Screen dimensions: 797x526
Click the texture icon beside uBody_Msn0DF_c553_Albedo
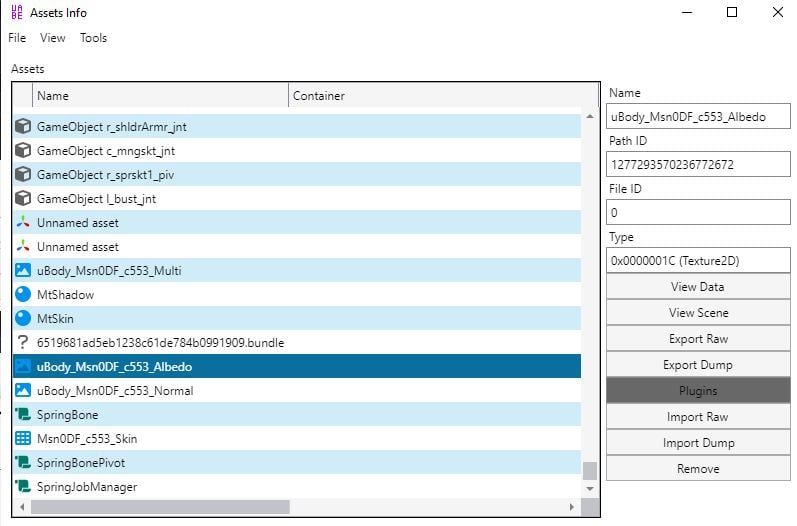[x=23, y=366]
